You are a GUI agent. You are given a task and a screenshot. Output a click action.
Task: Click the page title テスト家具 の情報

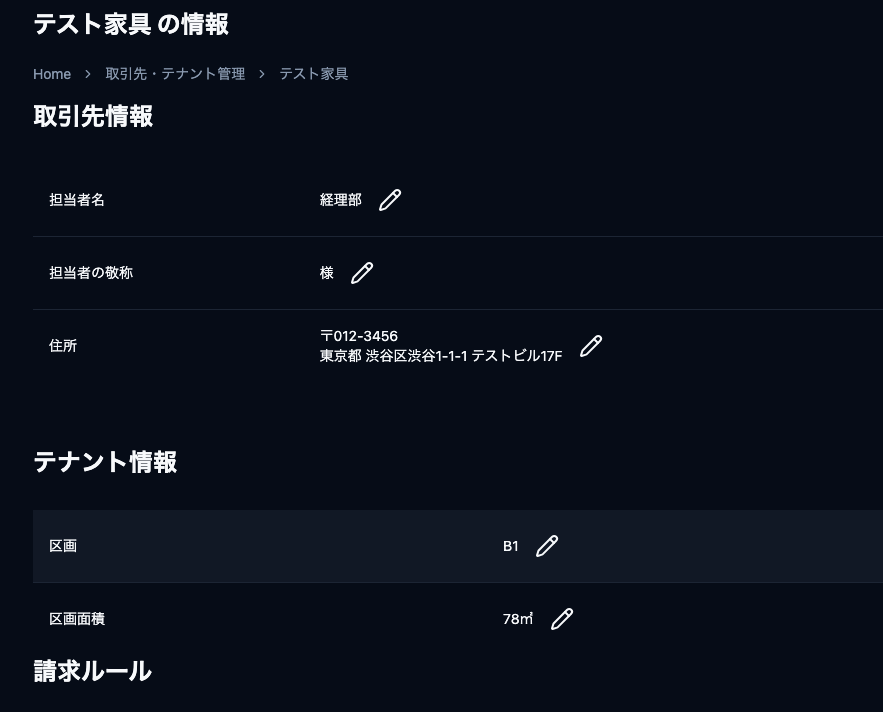[131, 24]
